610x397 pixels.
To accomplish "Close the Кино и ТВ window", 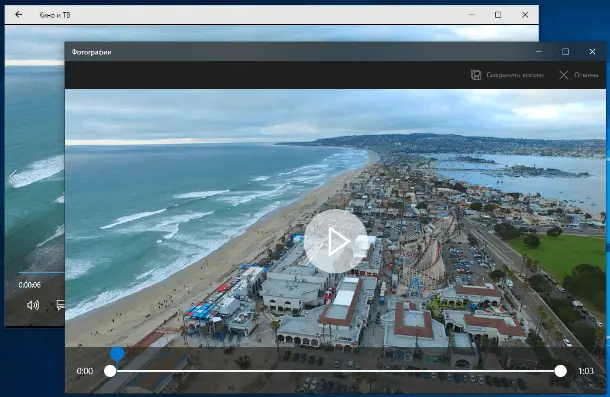I will coord(525,15).
